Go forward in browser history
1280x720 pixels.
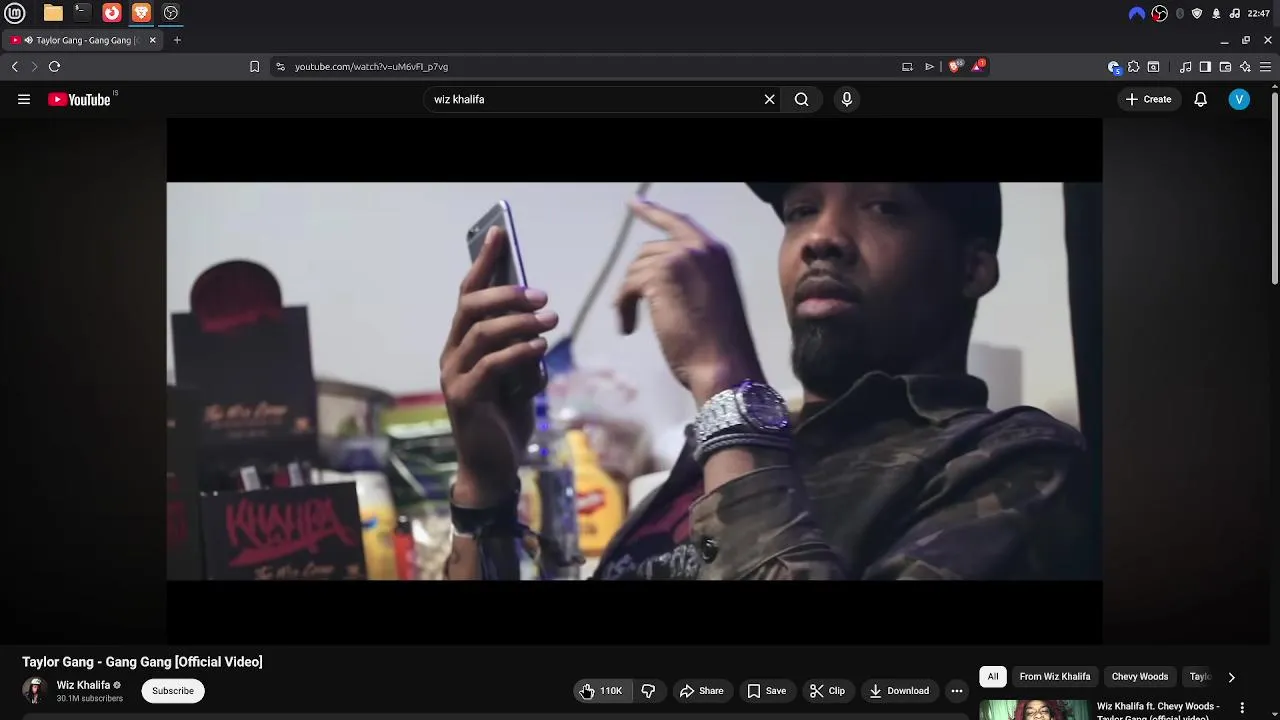point(34,66)
